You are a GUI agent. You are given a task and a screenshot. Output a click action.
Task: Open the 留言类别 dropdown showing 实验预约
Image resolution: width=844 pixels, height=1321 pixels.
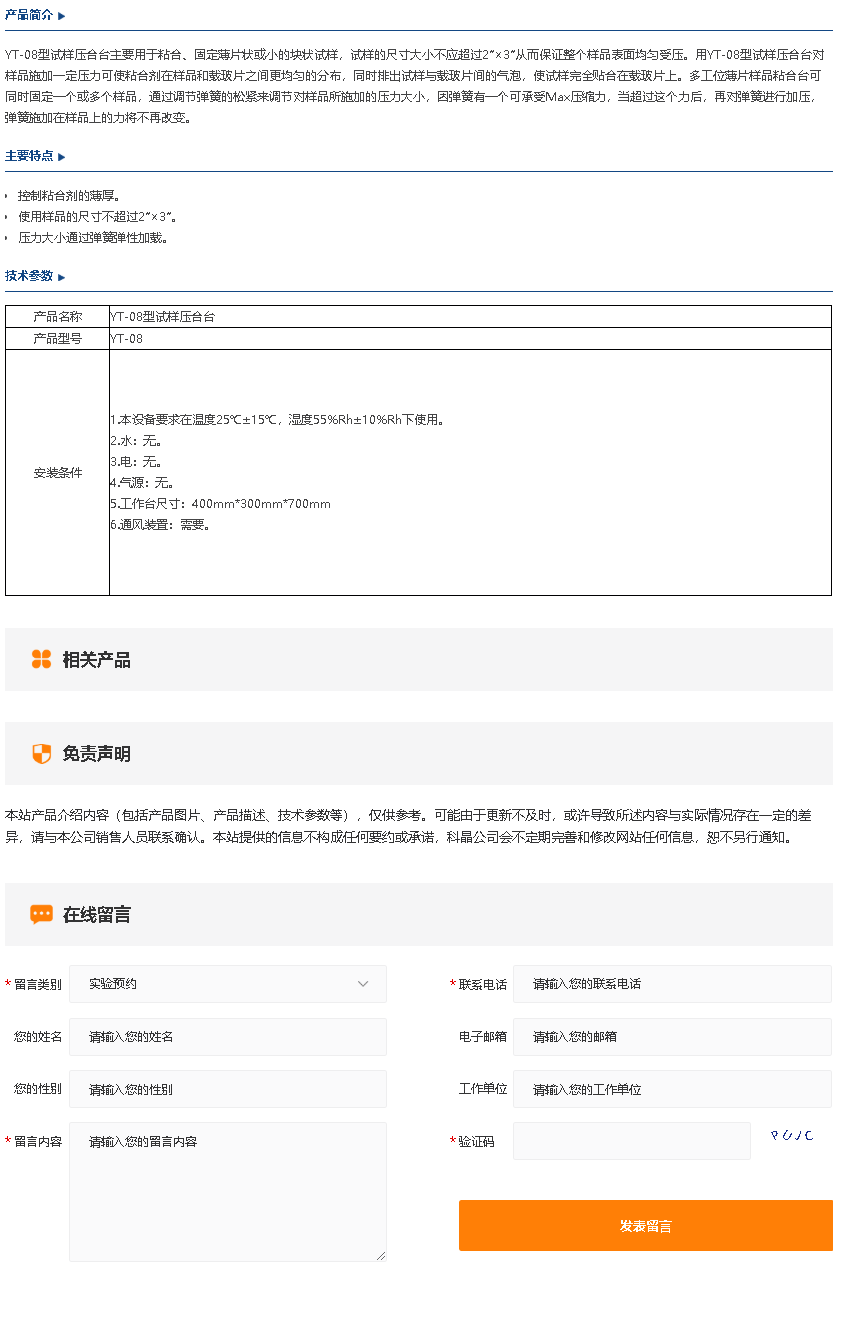(227, 984)
